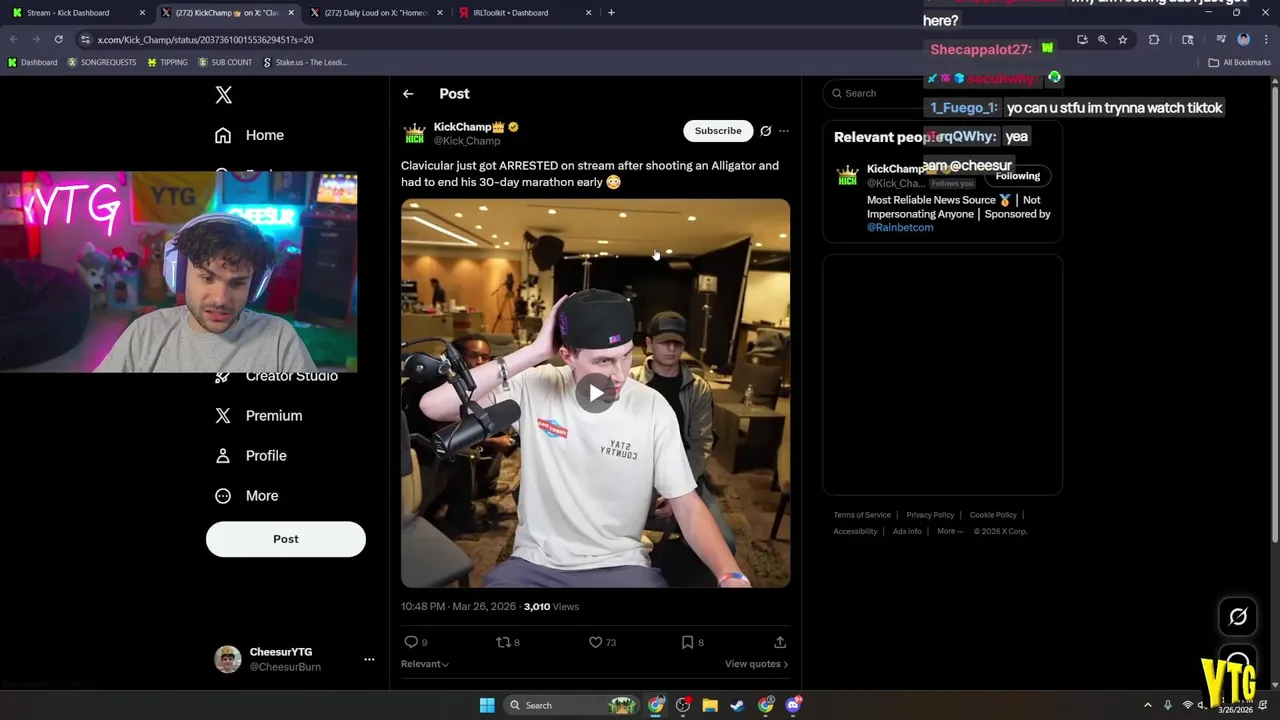The height and width of the screenshot is (720, 1280).
Task: Click the share icon on the post
Action: (780, 642)
